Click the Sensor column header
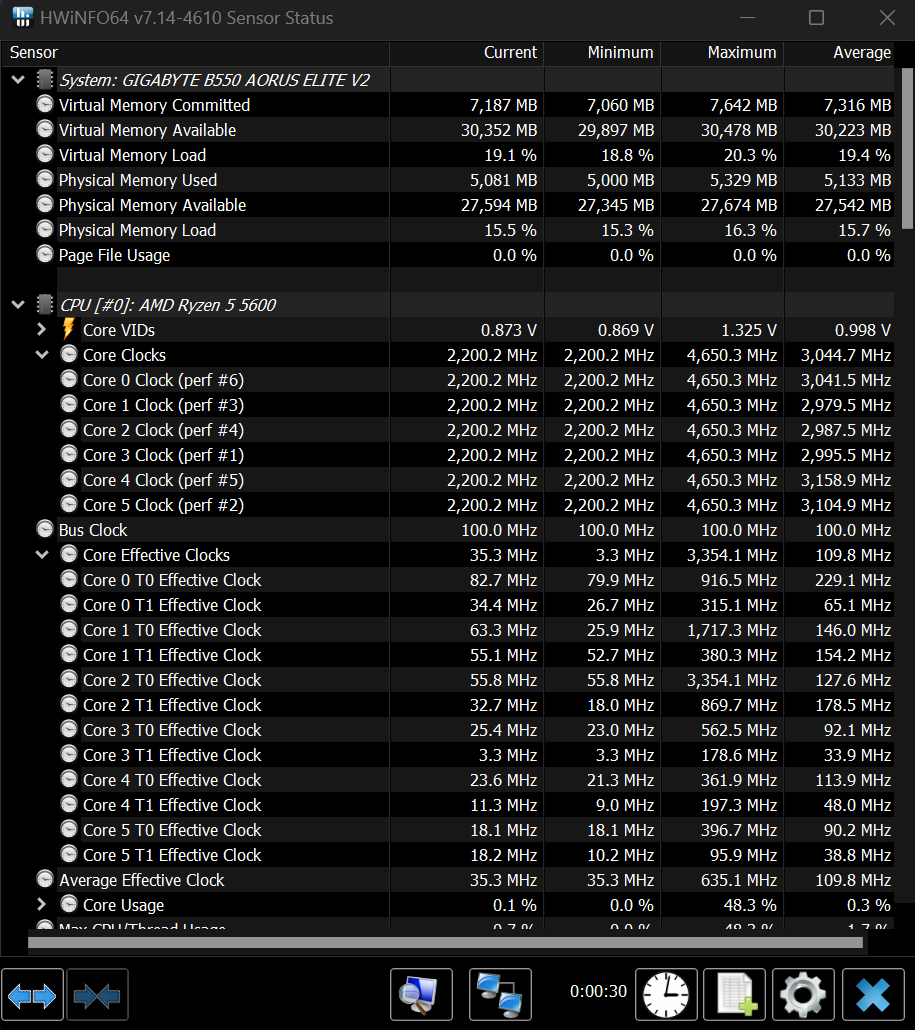915x1030 pixels. click(195, 53)
